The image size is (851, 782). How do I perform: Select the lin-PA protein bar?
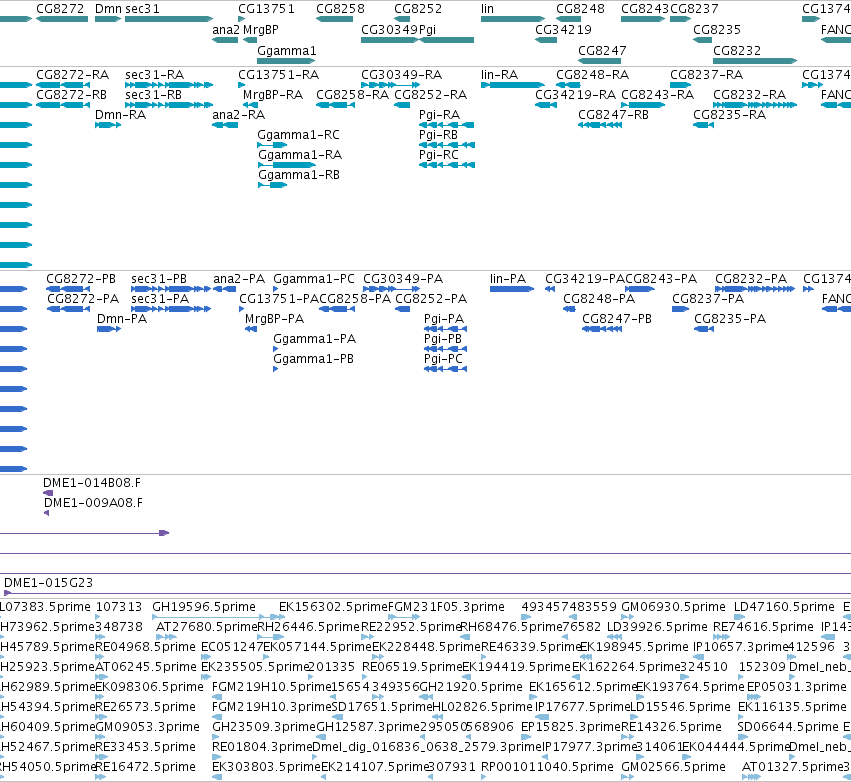click(x=512, y=289)
